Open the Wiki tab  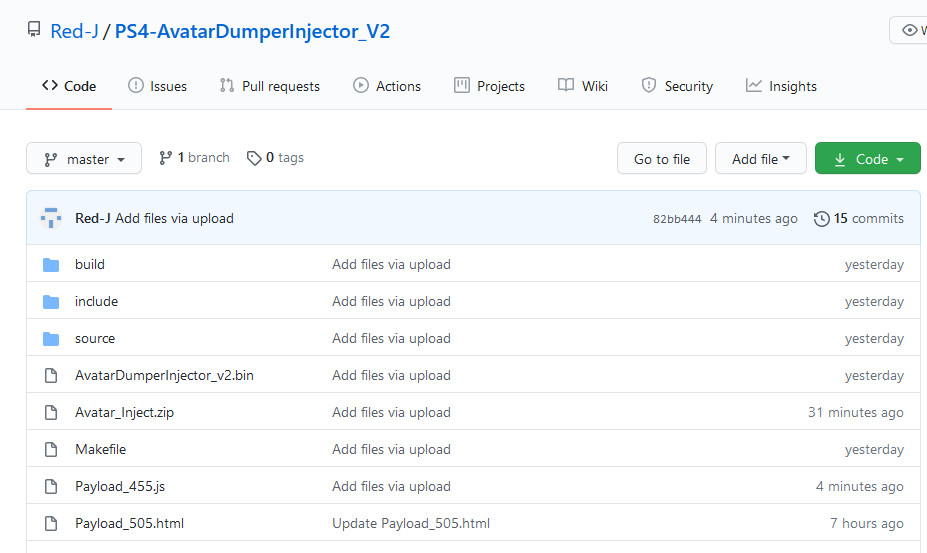click(x=583, y=86)
